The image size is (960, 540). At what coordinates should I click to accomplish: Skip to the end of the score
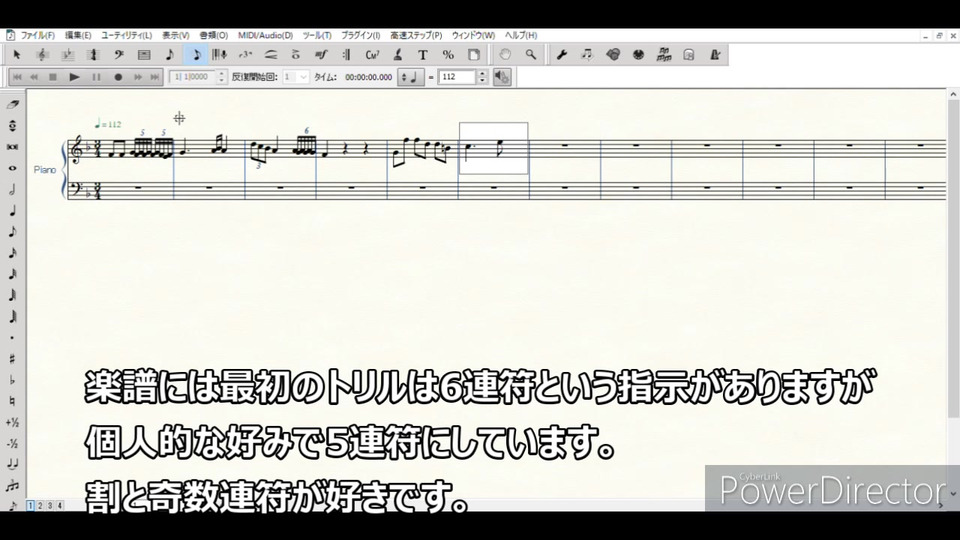pos(155,77)
